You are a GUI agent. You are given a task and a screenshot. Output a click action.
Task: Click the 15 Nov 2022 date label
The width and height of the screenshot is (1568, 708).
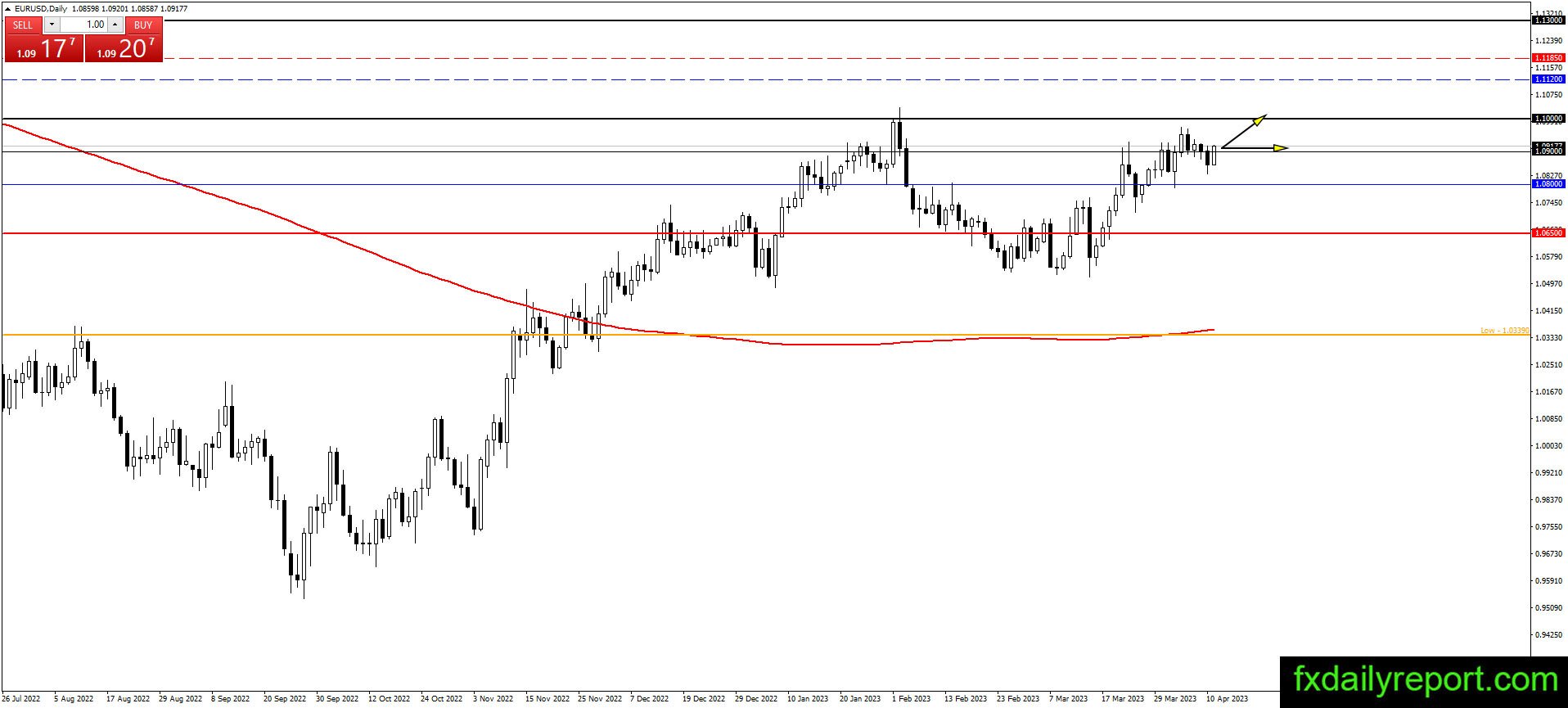click(547, 699)
